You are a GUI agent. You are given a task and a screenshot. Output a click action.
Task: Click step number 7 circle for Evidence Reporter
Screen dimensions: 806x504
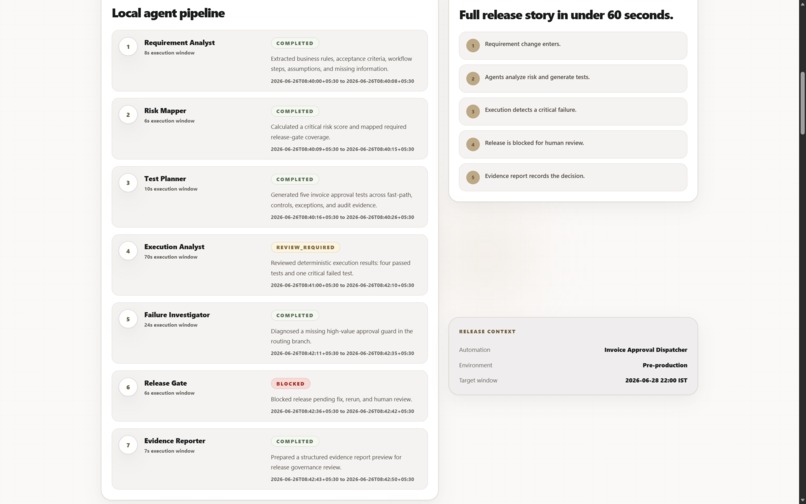click(128, 445)
